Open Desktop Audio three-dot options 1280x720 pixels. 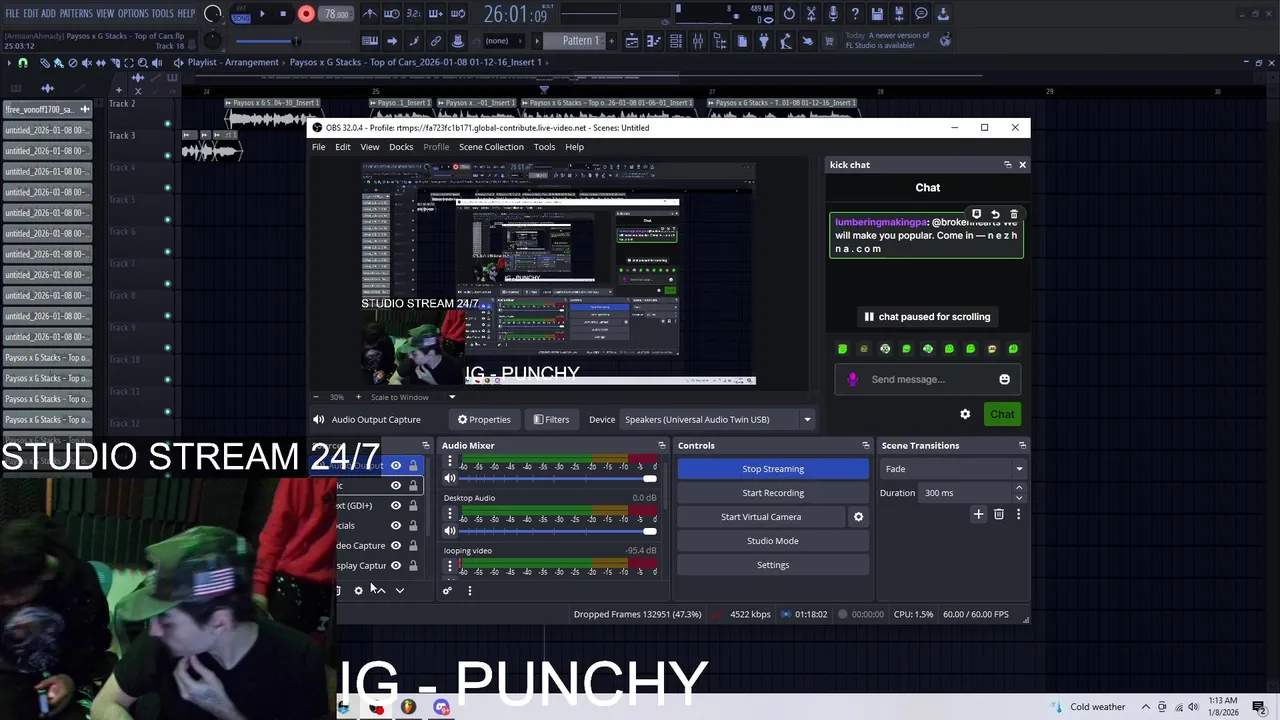click(x=450, y=514)
